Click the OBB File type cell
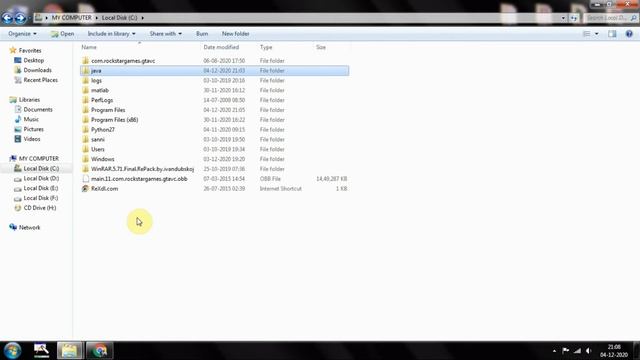 [x=270, y=179]
